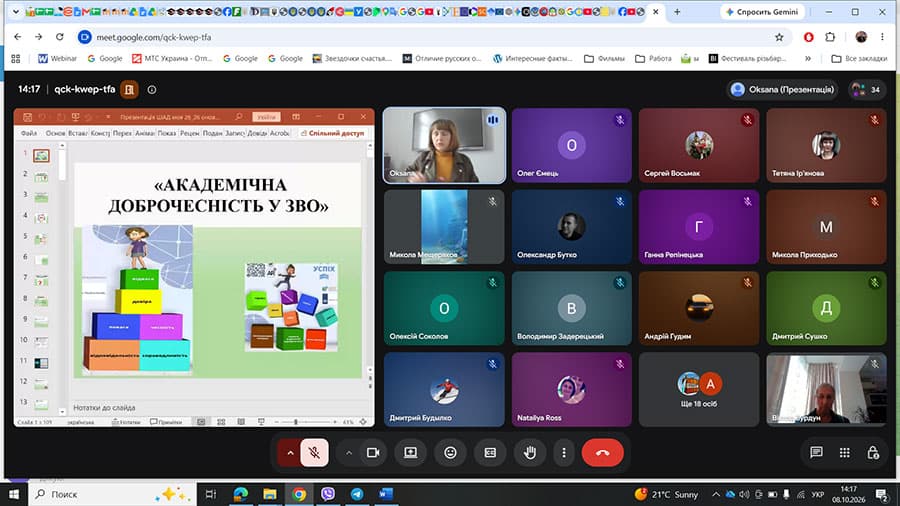Click the volume icon in system tray
900x506 pixels.
tap(744, 494)
